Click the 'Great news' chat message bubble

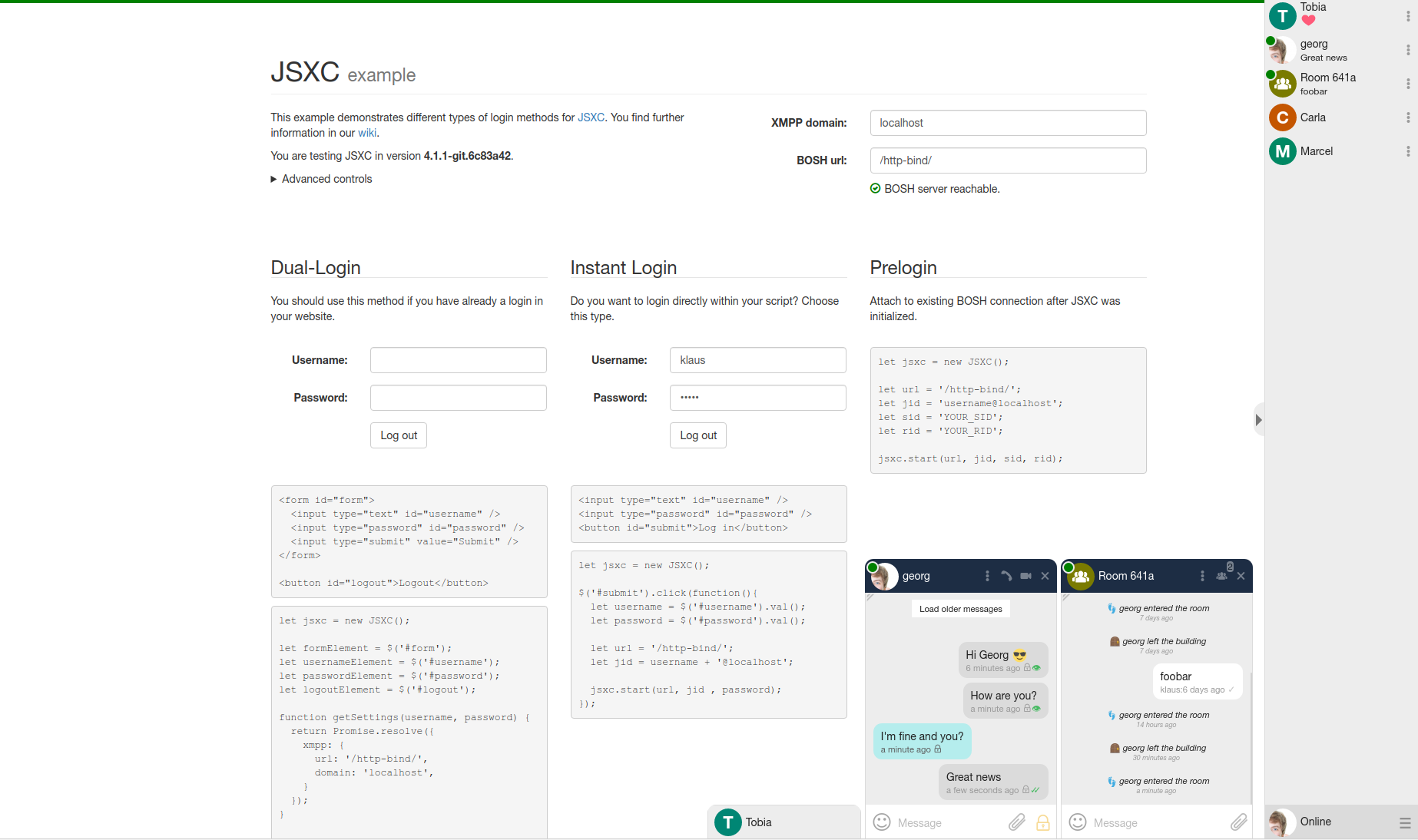(x=993, y=782)
